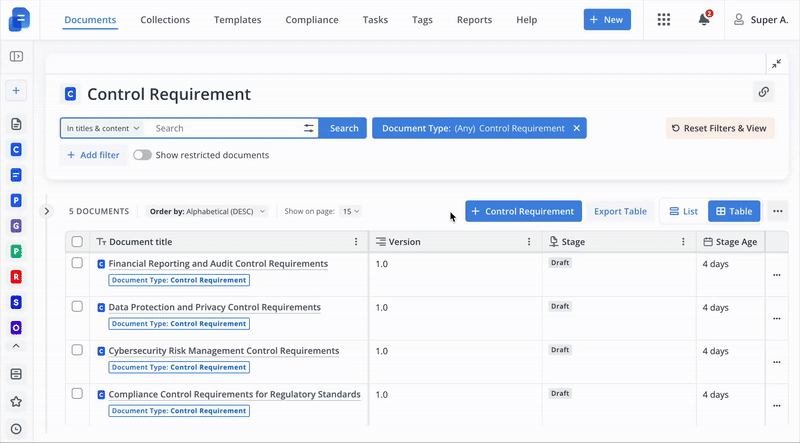Image resolution: width=800 pixels, height=443 pixels.
Task: Change the Show on page count dropdown
Action: 350,211
